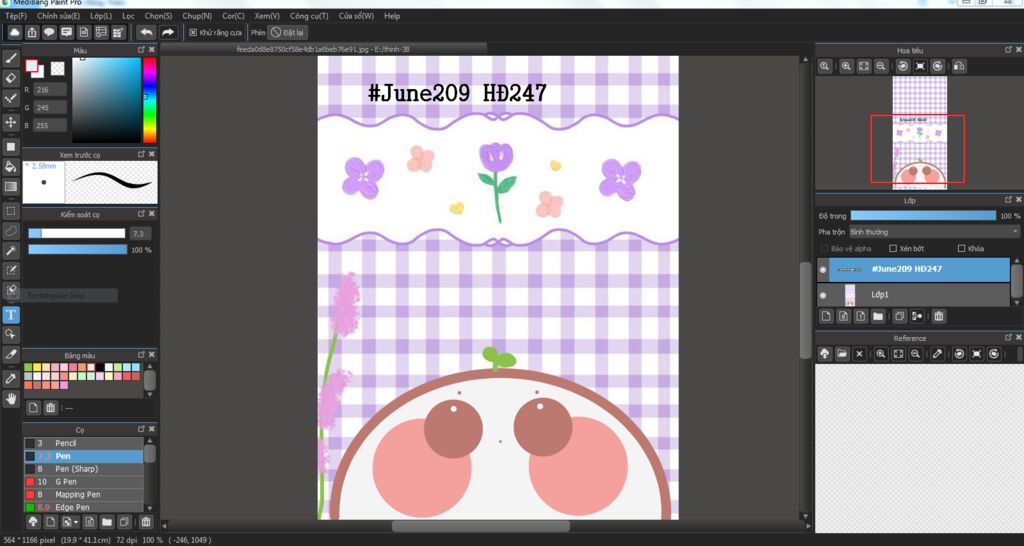Click the eyedropper icon in Reference panel
1024x546 pixels.
[x=937, y=354]
